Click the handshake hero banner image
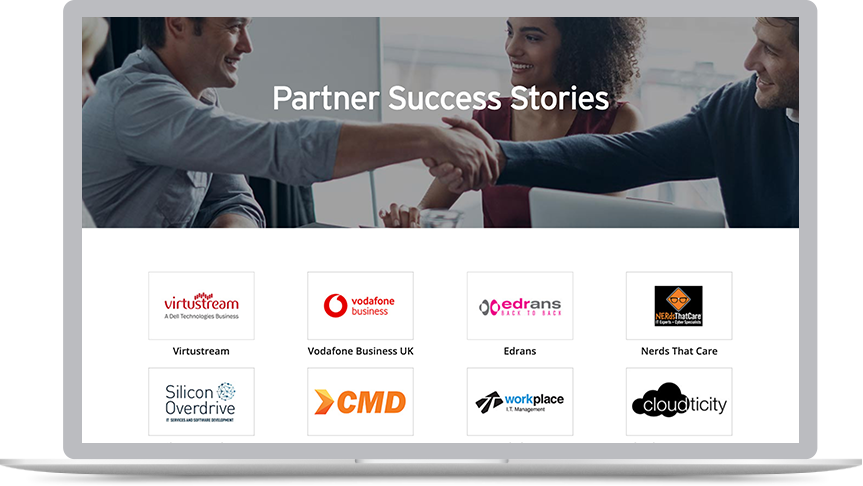Viewport: 863px width, 486px height. point(440,122)
